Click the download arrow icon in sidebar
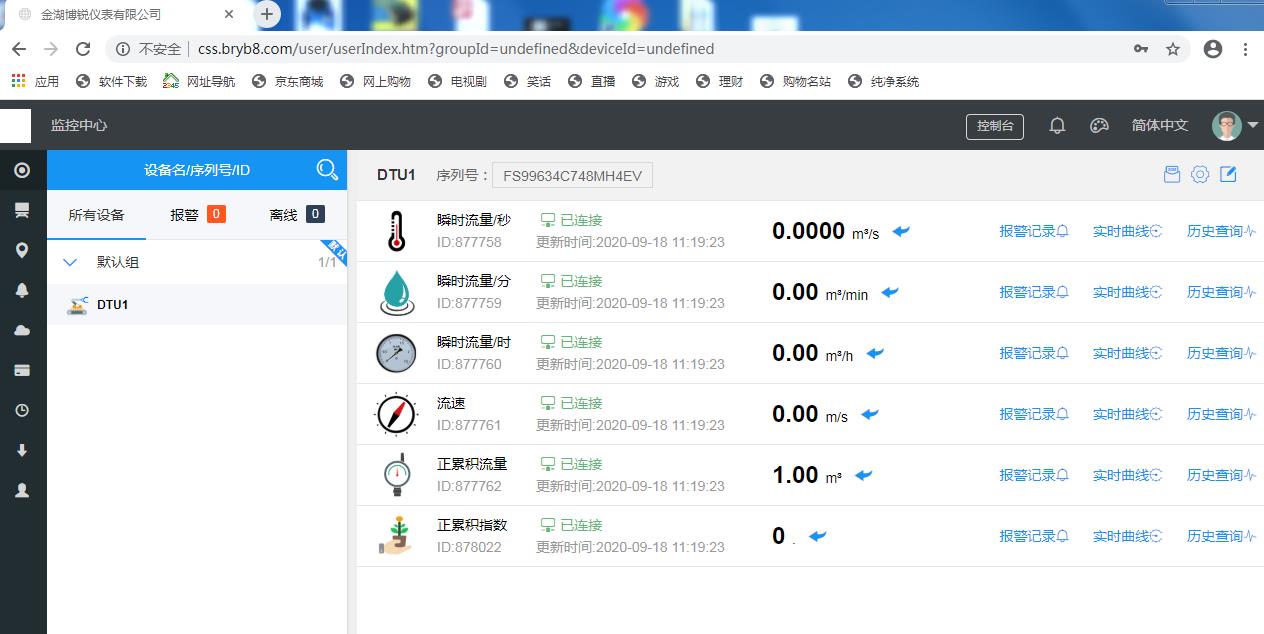This screenshot has height=634, width=1264. coord(22,450)
